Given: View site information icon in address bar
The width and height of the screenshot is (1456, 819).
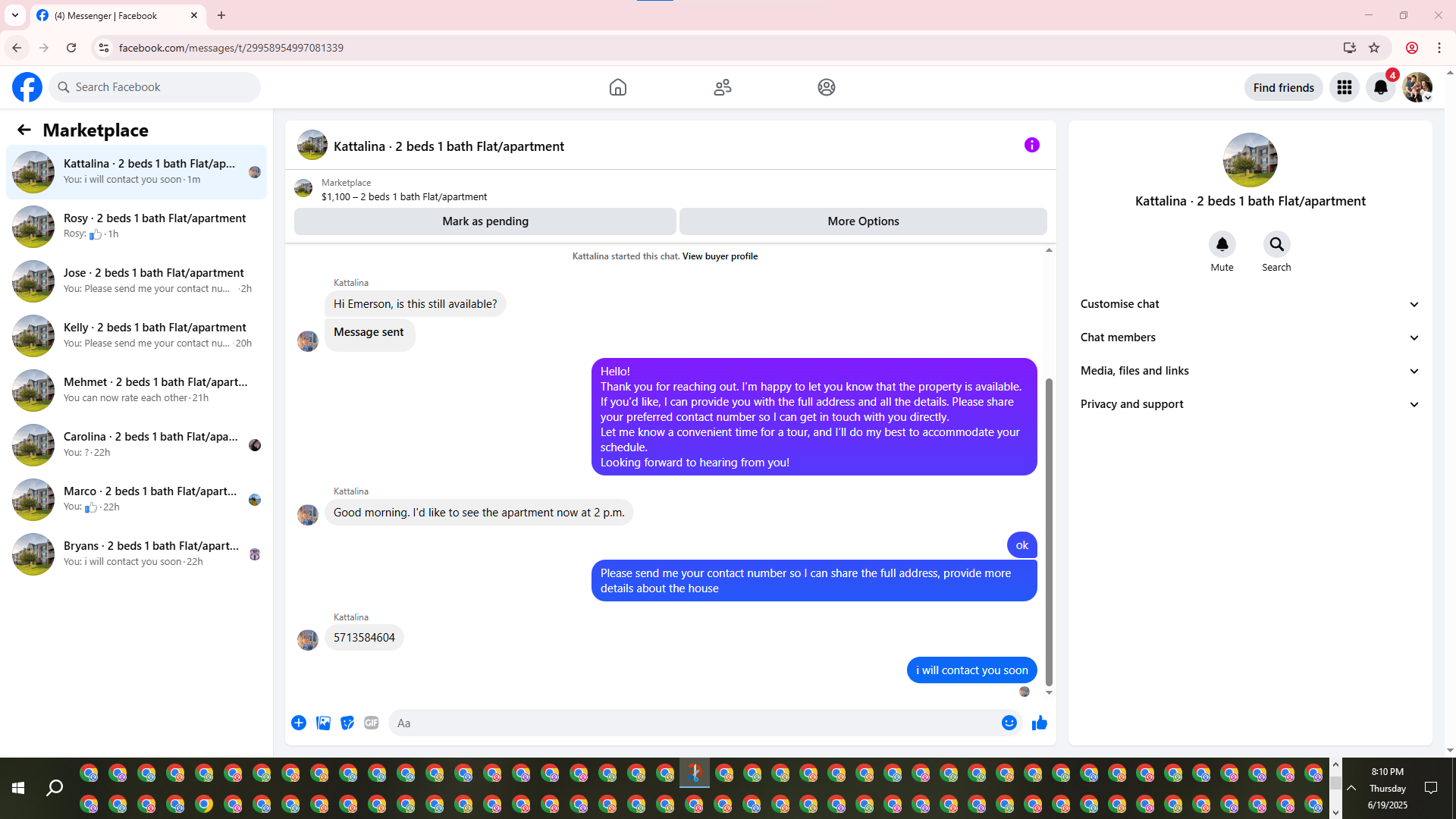Looking at the screenshot, I should (x=104, y=48).
